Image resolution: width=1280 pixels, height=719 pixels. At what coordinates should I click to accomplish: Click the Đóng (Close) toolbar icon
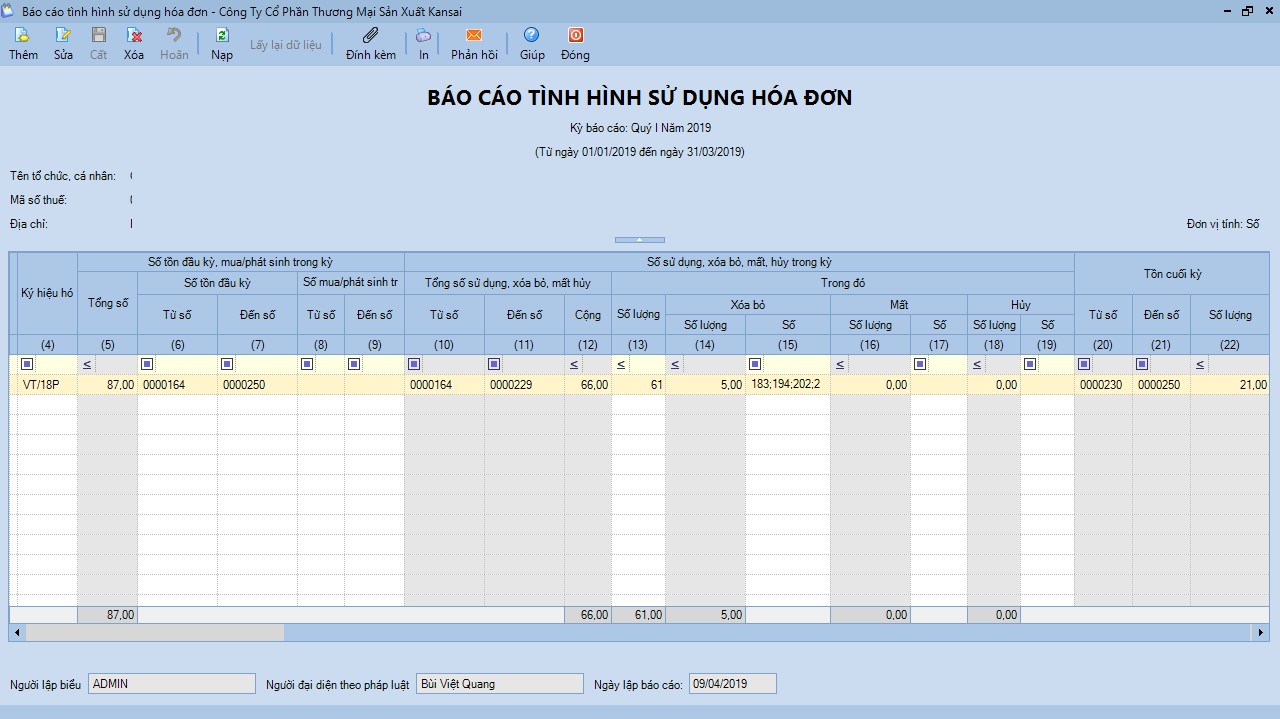pyautogui.click(x=575, y=36)
